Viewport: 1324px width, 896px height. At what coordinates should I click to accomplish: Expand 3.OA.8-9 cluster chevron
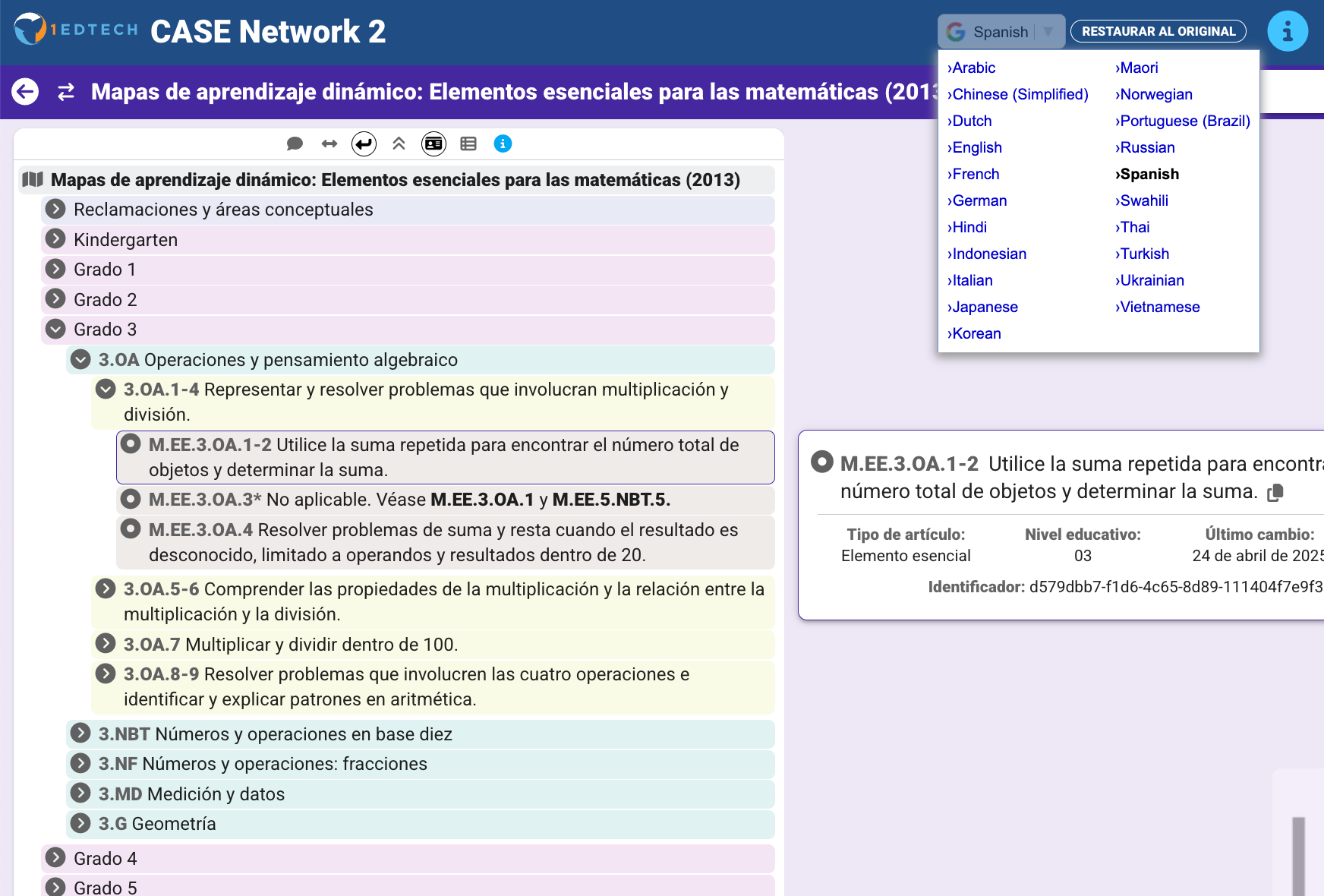pos(106,674)
